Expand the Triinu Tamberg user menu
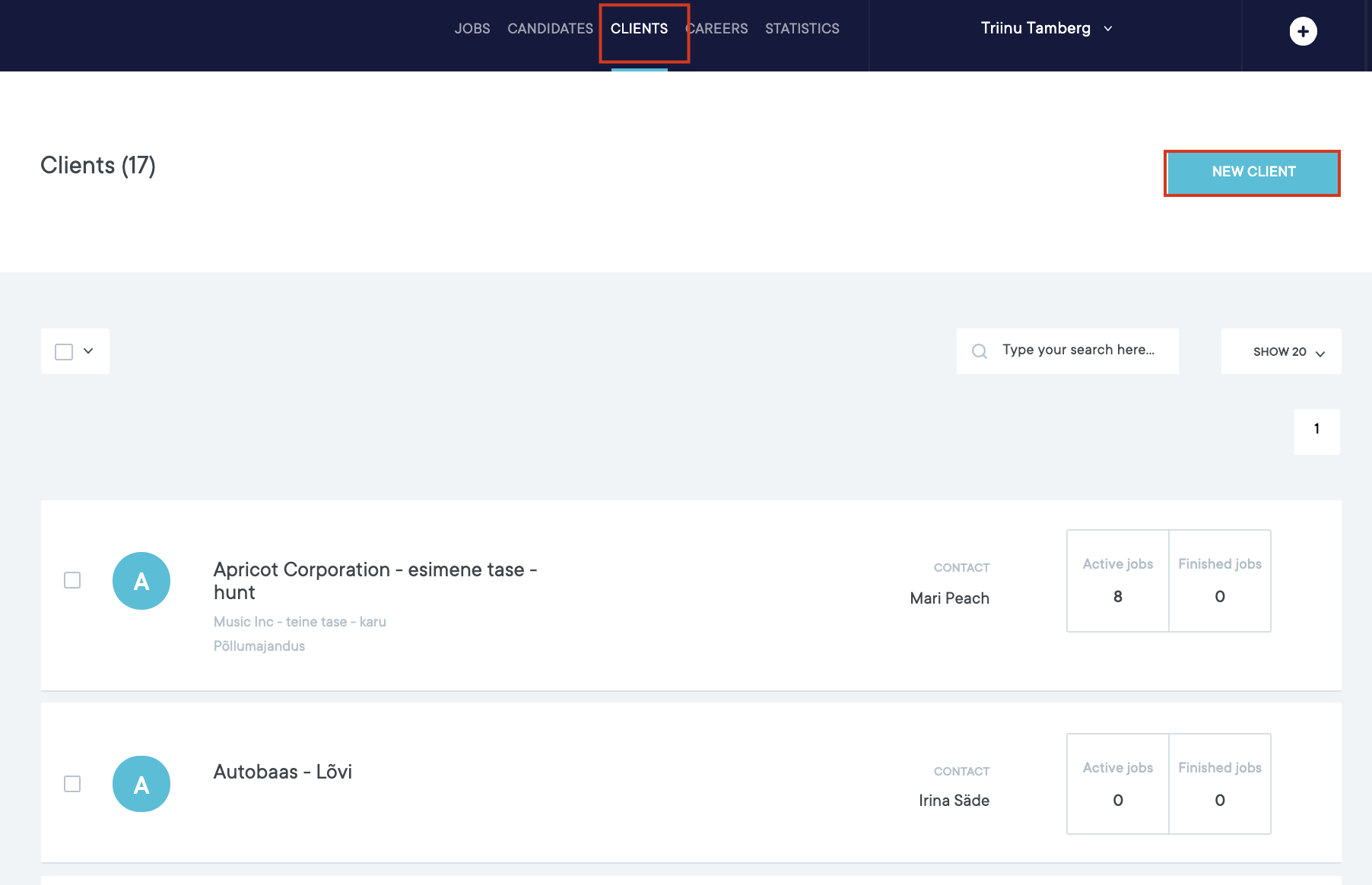The image size is (1372, 885). click(1046, 29)
